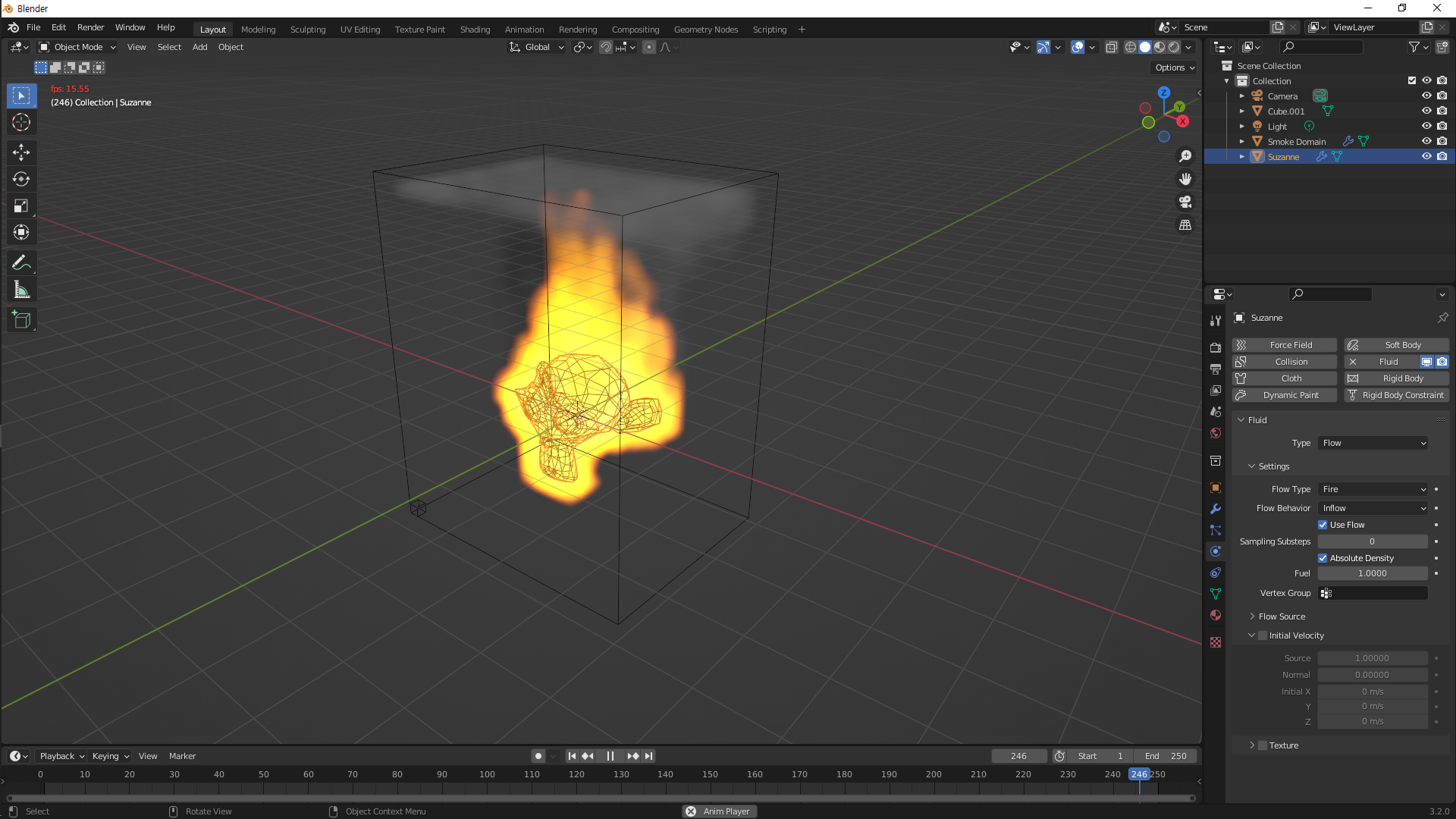Select the Move tool in toolbar
This screenshot has width=1456, height=819.
[x=21, y=152]
